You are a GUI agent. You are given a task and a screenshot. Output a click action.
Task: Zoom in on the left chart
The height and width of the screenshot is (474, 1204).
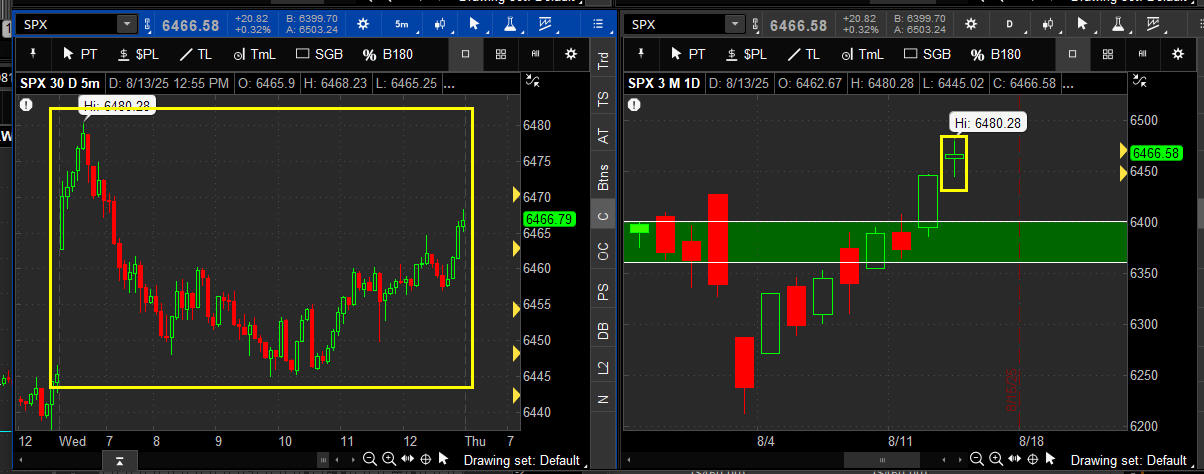(388, 459)
